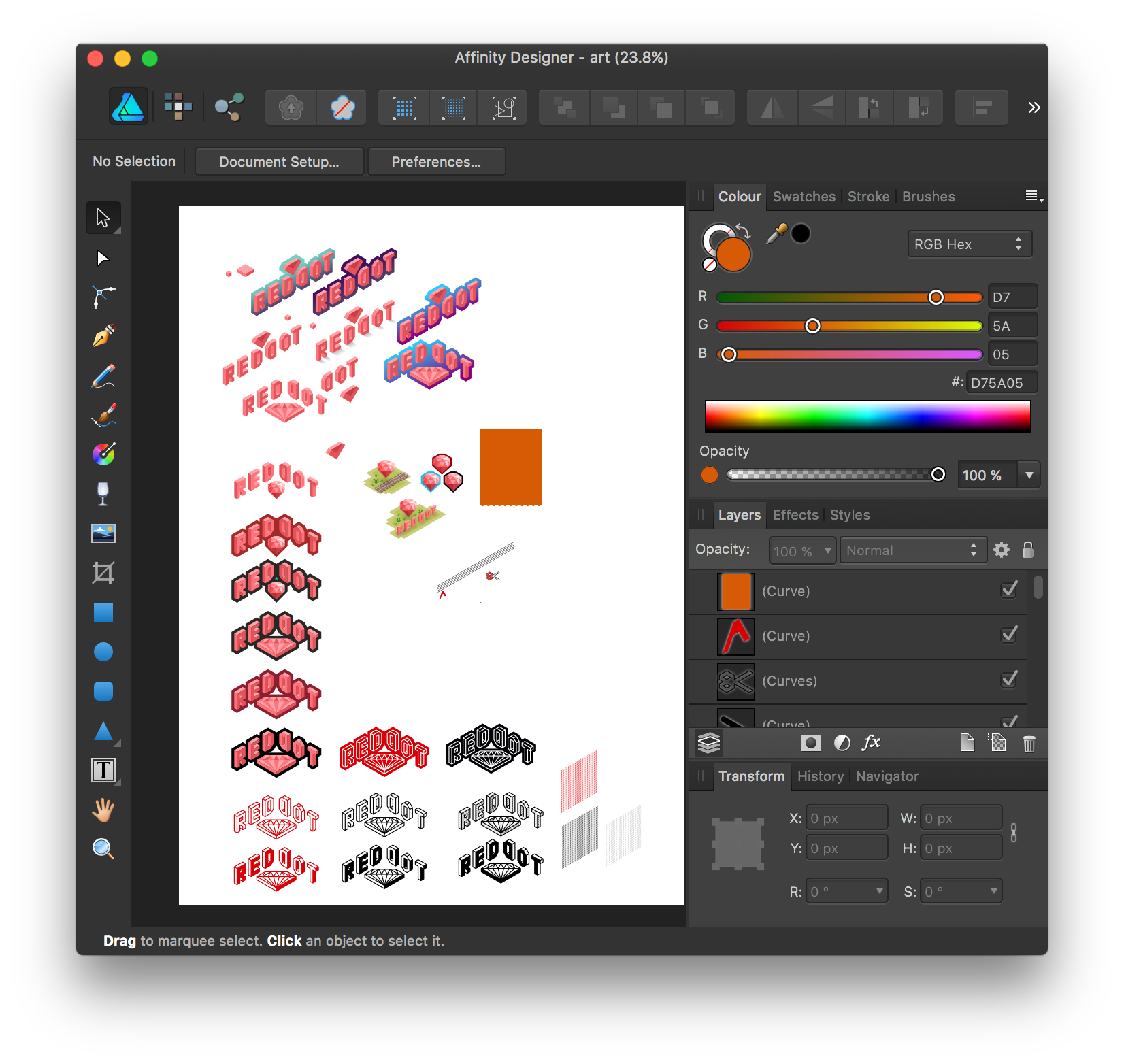Choose the Crop tool
1124x1064 pixels.
[103, 573]
